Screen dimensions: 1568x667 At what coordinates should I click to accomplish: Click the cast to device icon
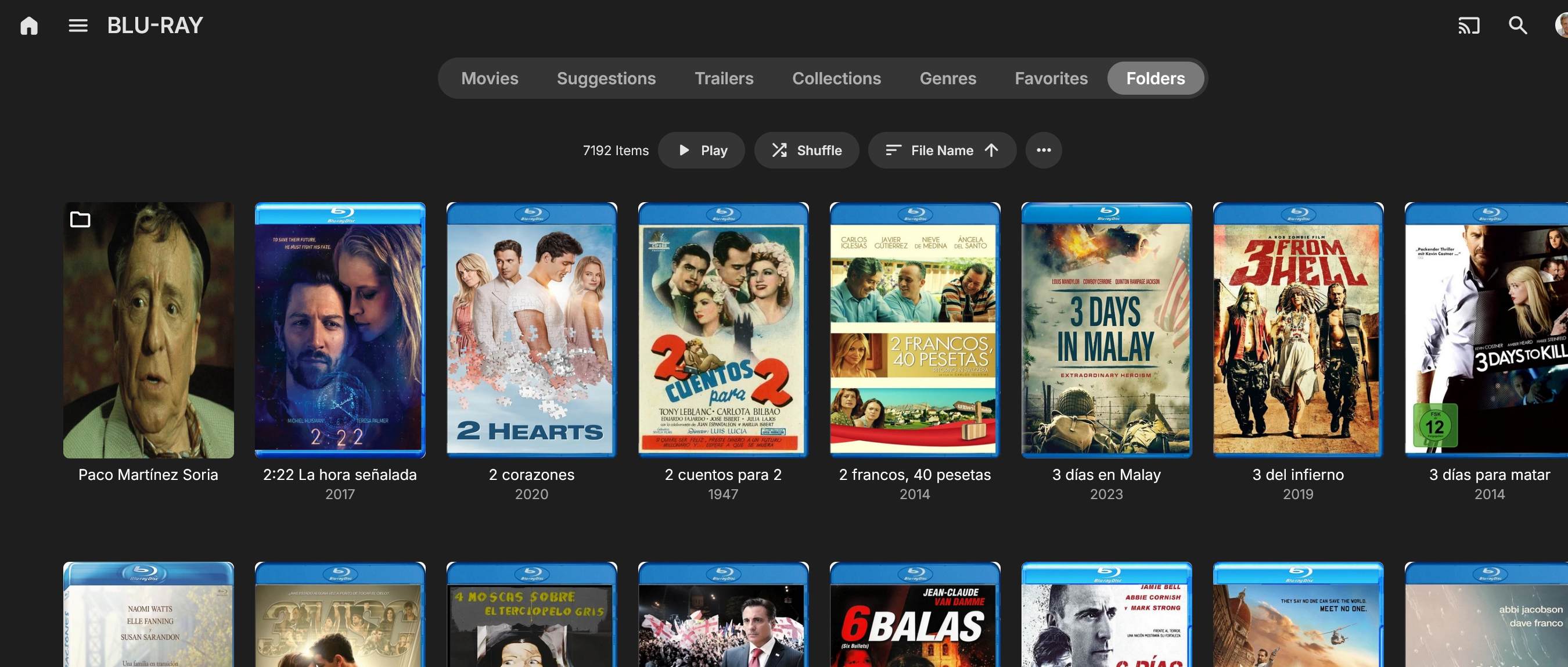click(1468, 26)
